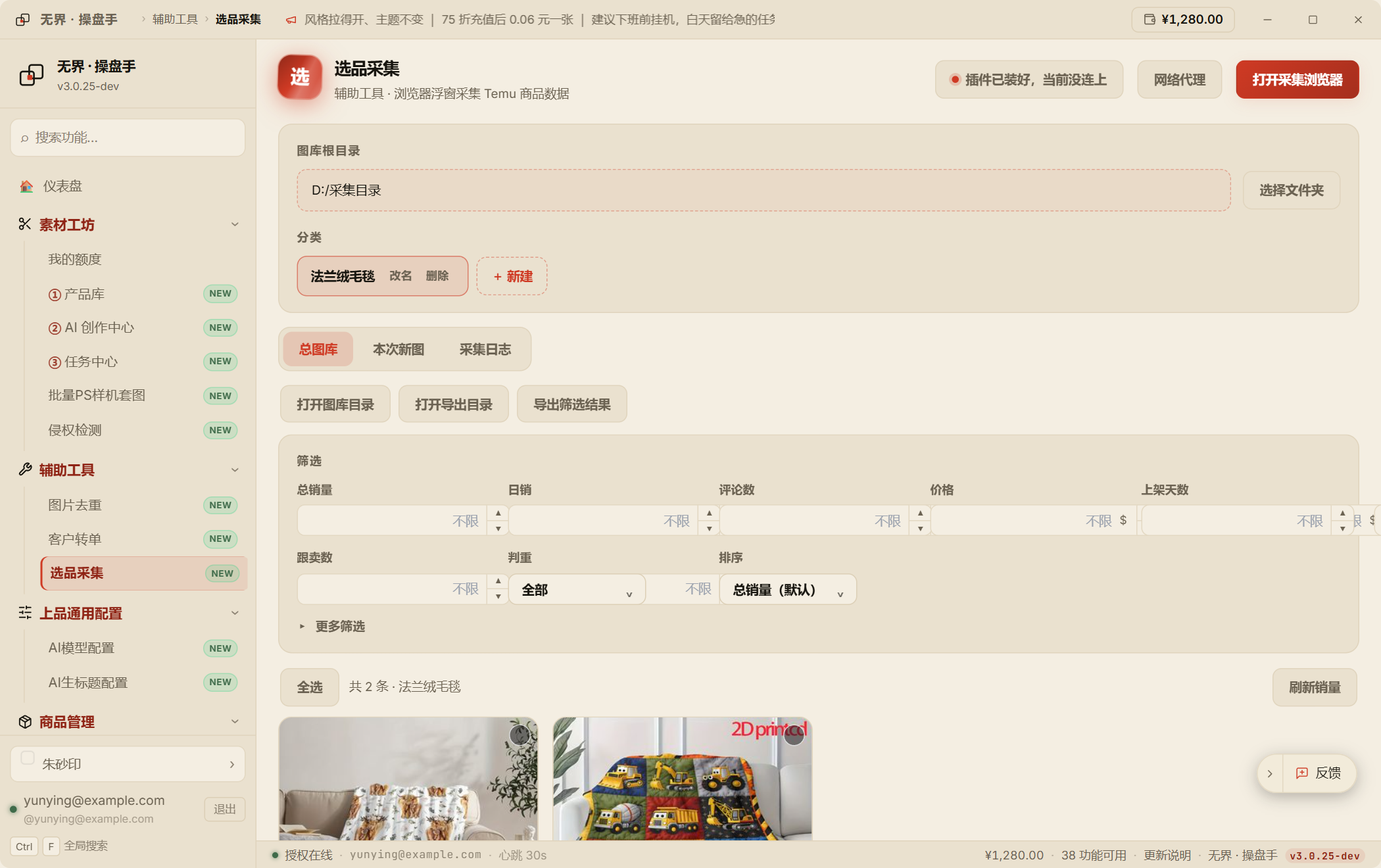Open the 排序 dropdown 总销量（默认）
1381x868 pixels.
click(x=788, y=589)
